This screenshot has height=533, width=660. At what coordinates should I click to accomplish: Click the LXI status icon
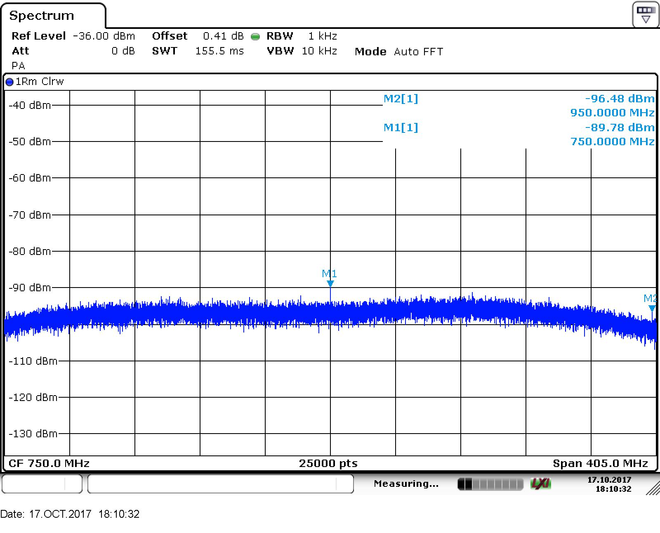tap(540, 484)
